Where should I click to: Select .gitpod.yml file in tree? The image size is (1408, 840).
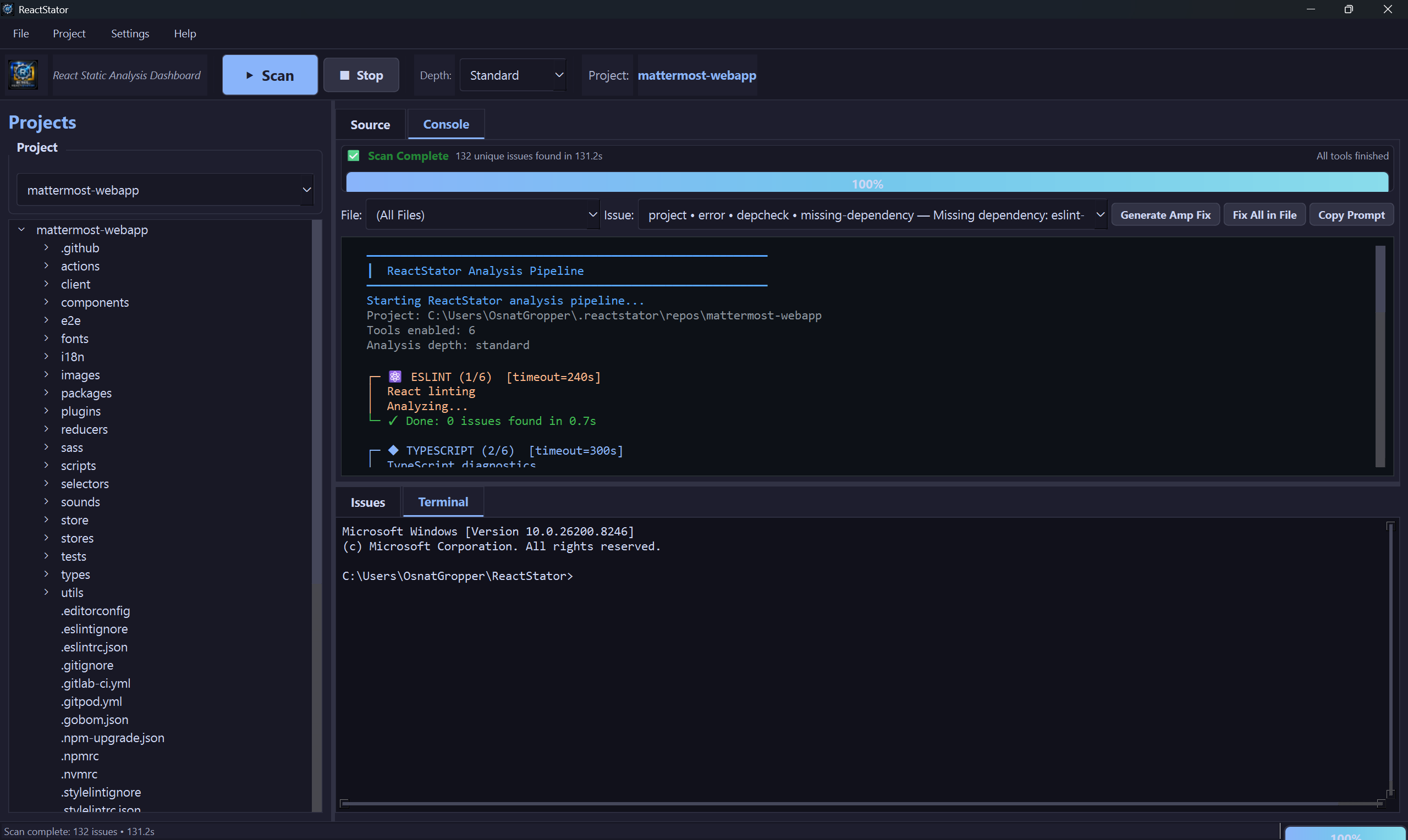[92, 701]
